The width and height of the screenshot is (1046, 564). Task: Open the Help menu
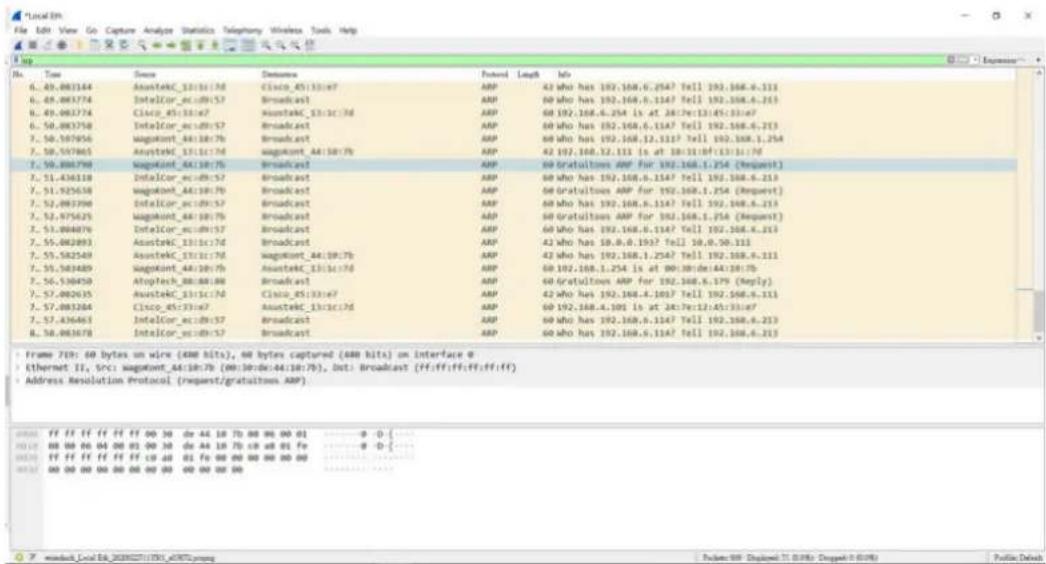pos(348,30)
